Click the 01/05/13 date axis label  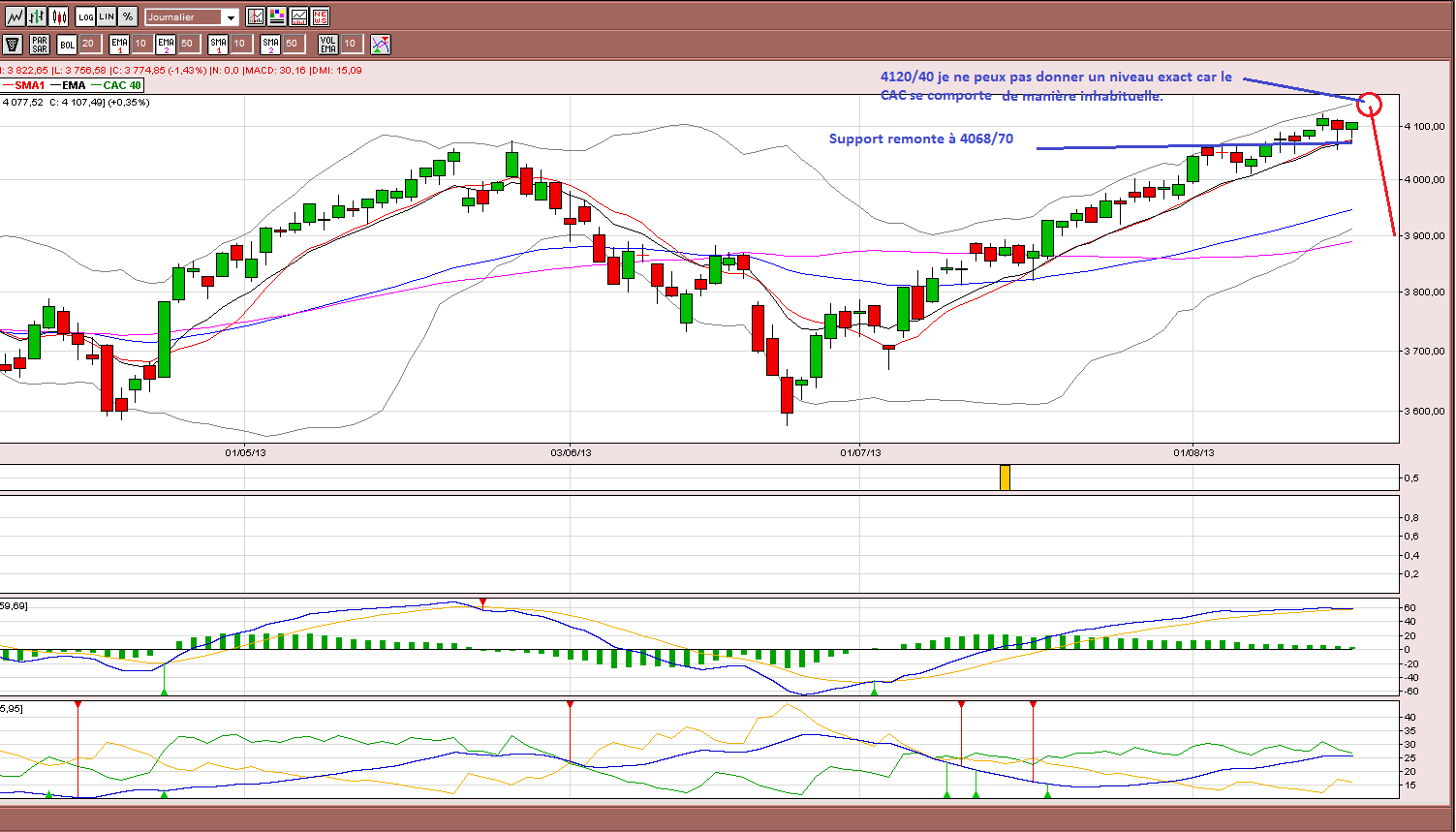(x=245, y=452)
